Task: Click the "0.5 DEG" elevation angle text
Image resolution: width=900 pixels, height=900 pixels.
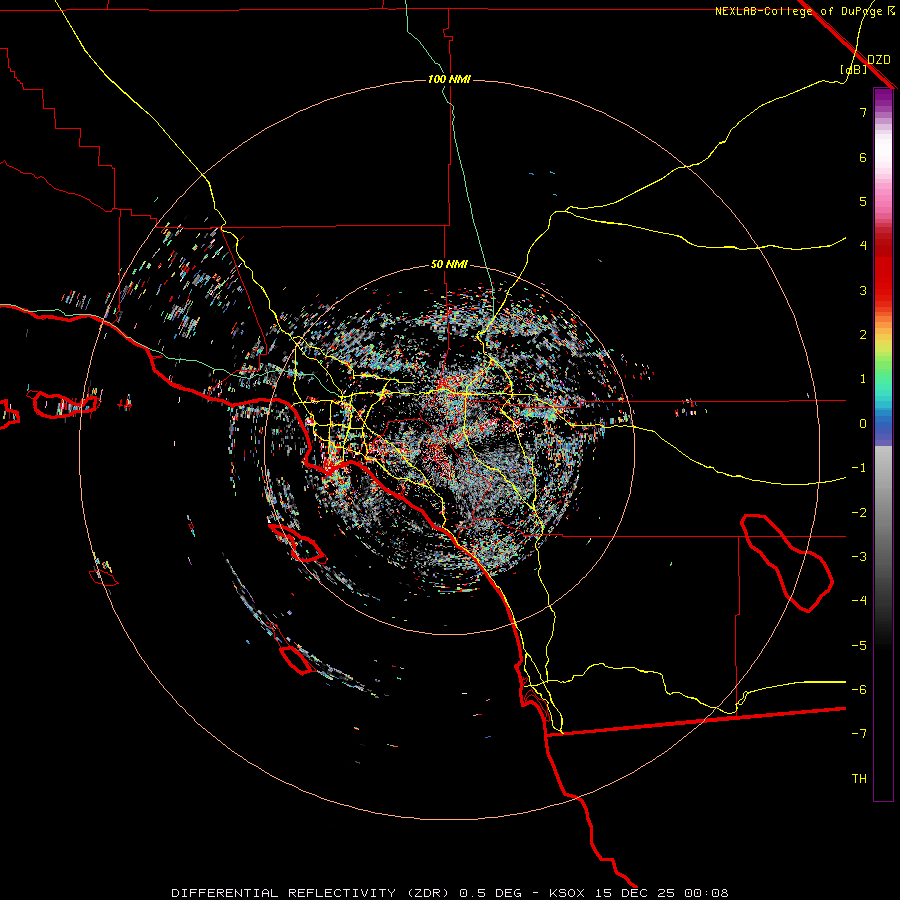Action: point(491,893)
